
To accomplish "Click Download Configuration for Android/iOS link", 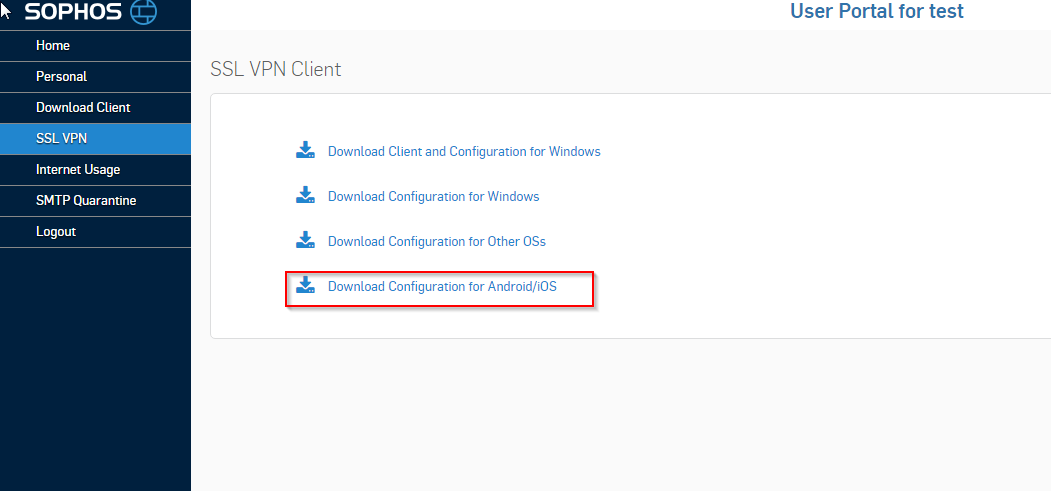I will (442, 287).
